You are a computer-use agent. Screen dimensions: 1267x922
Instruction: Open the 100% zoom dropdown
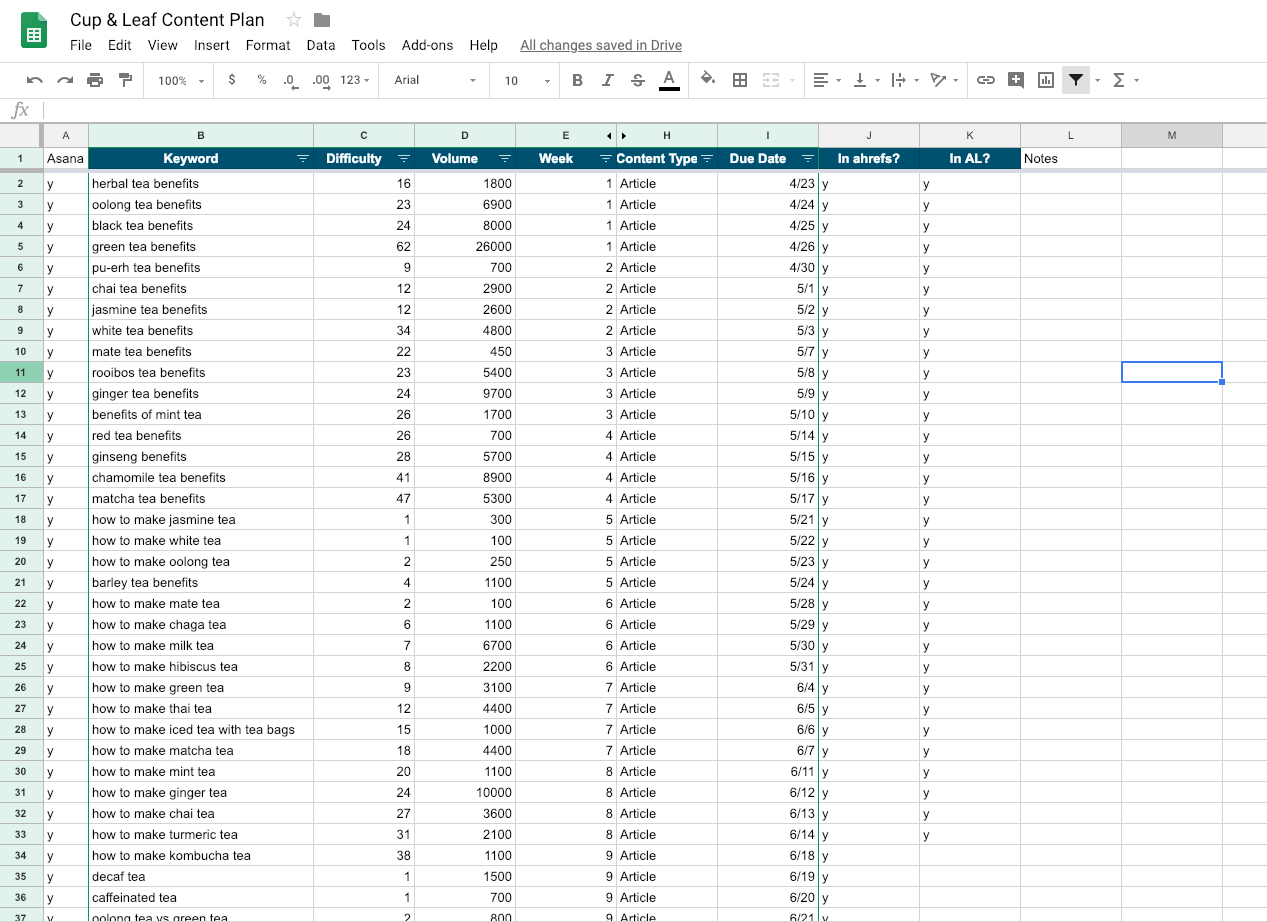[180, 80]
